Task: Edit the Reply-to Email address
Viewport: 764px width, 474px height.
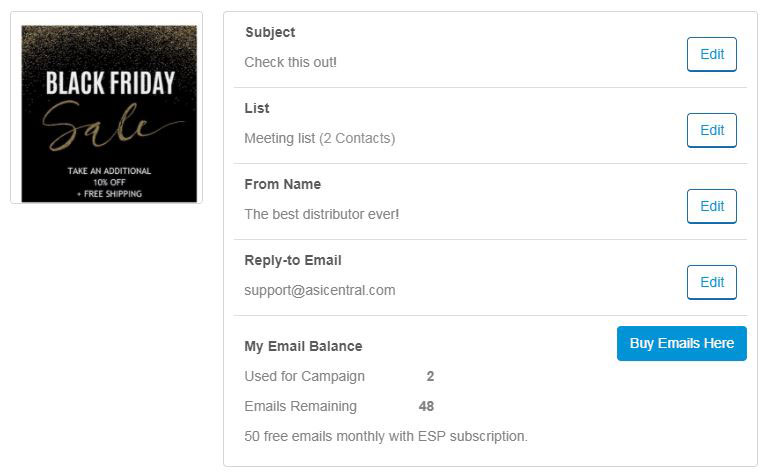Action: (x=711, y=282)
